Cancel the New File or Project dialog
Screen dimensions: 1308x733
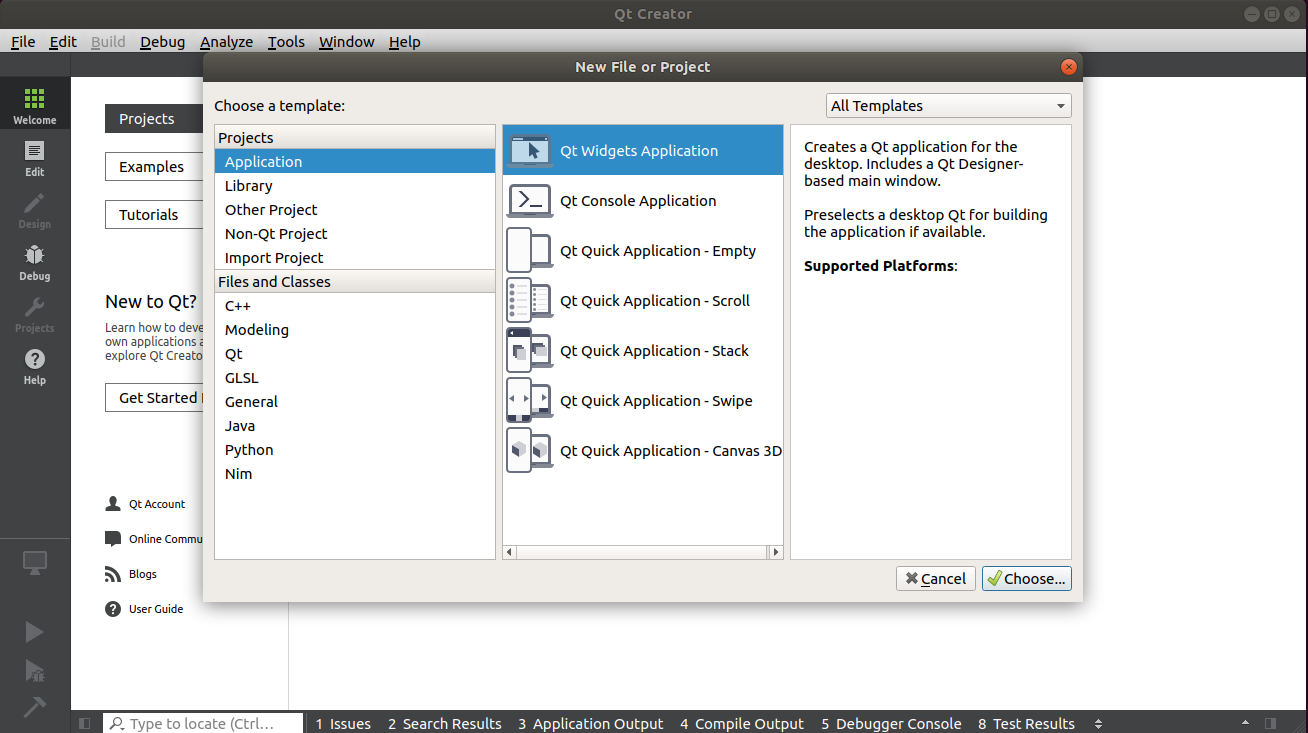(936, 578)
